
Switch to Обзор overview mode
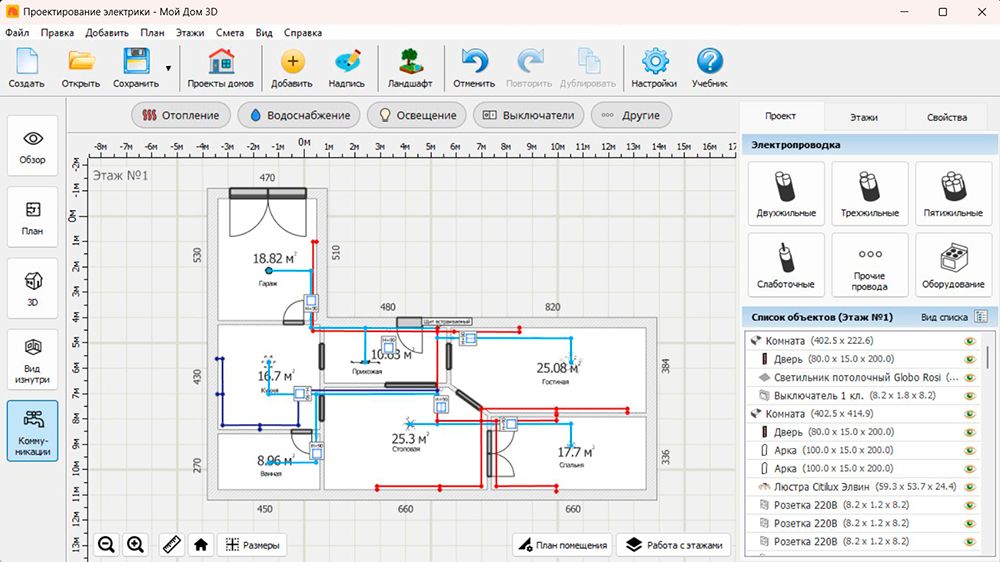[33, 146]
